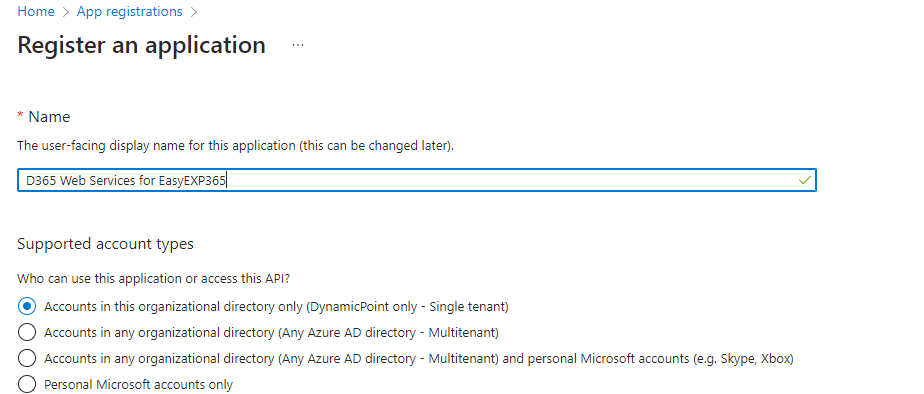
Task: Select Multitenant and personal Microsoft accounts radio
Action: pos(27,358)
